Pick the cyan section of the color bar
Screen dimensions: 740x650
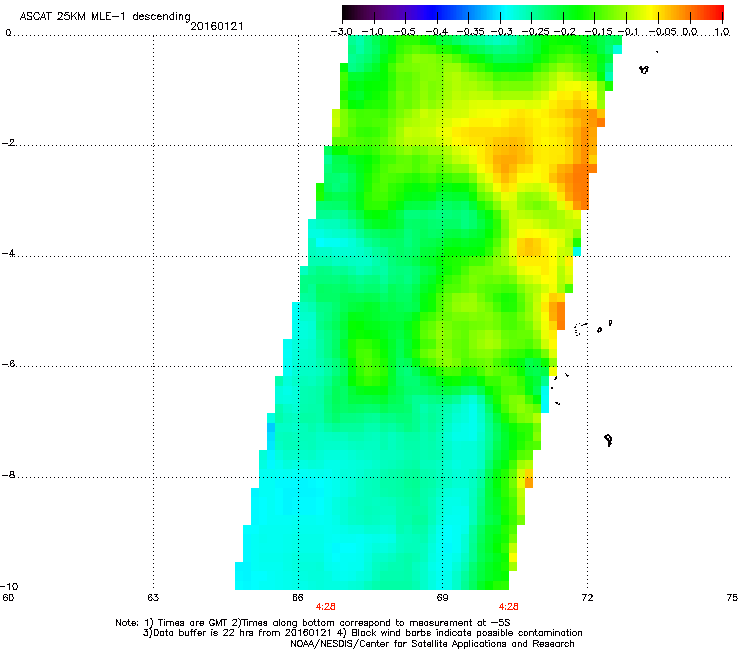pyautogui.click(x=505, y=12)
